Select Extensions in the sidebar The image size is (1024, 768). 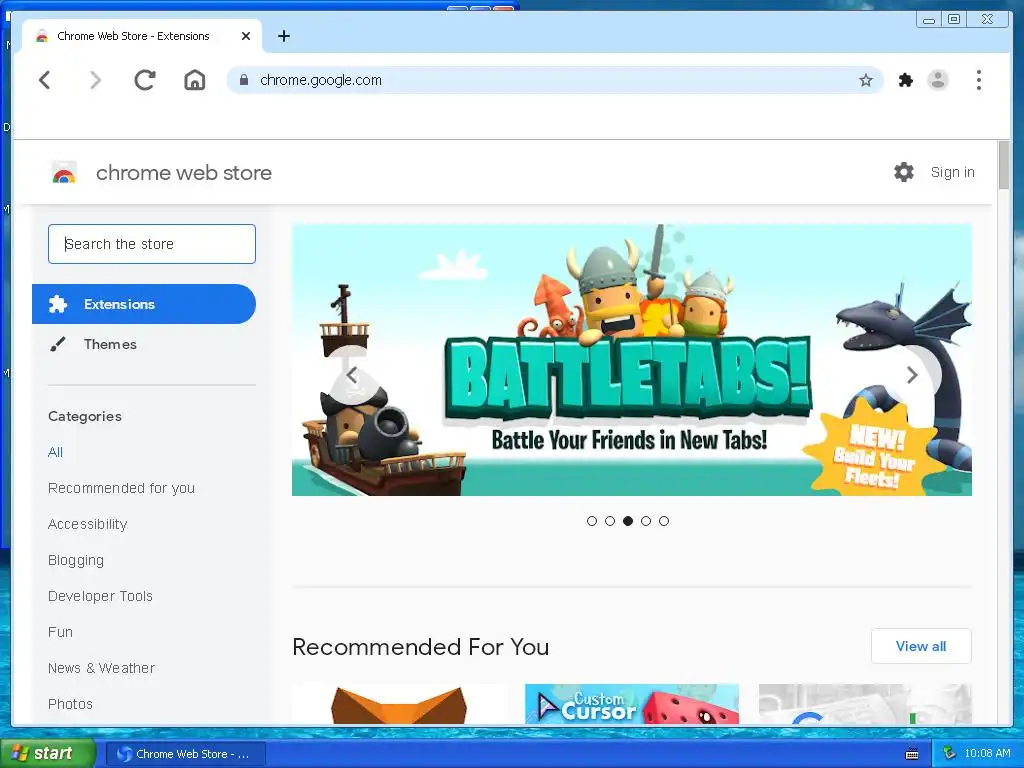pyautogui.click(x=144, y=304)
